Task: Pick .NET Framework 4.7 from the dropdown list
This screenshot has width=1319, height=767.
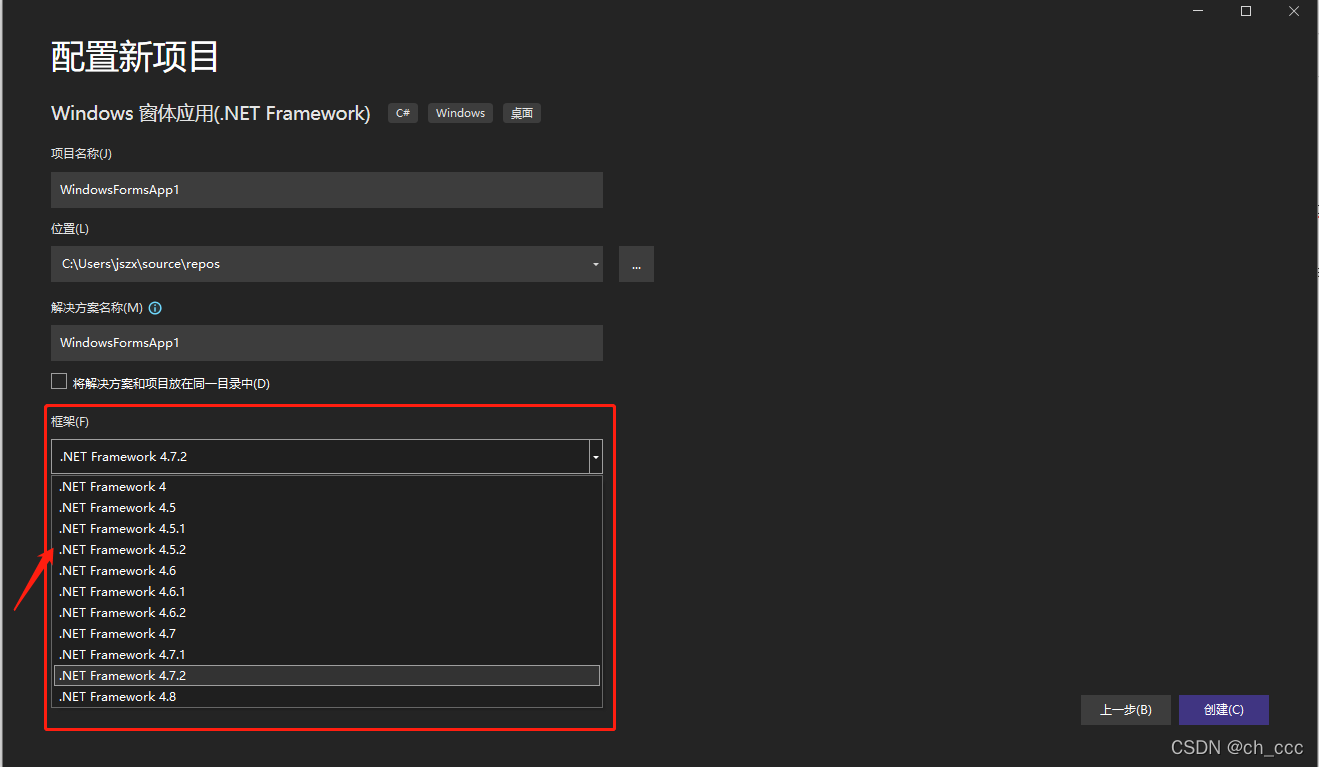Action: click(x=327, y=634)
